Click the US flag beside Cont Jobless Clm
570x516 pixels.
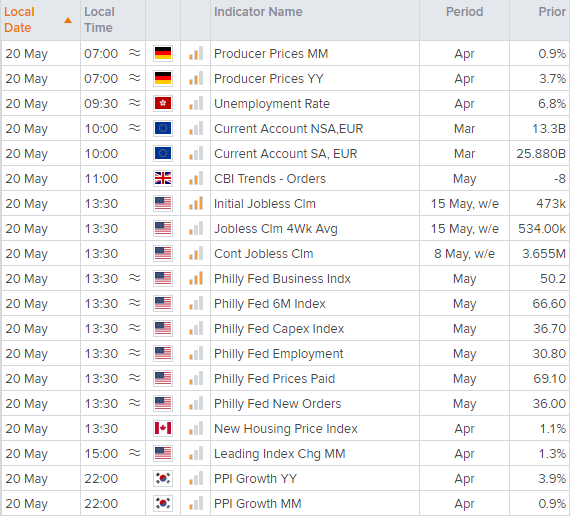tap(162, 253)
